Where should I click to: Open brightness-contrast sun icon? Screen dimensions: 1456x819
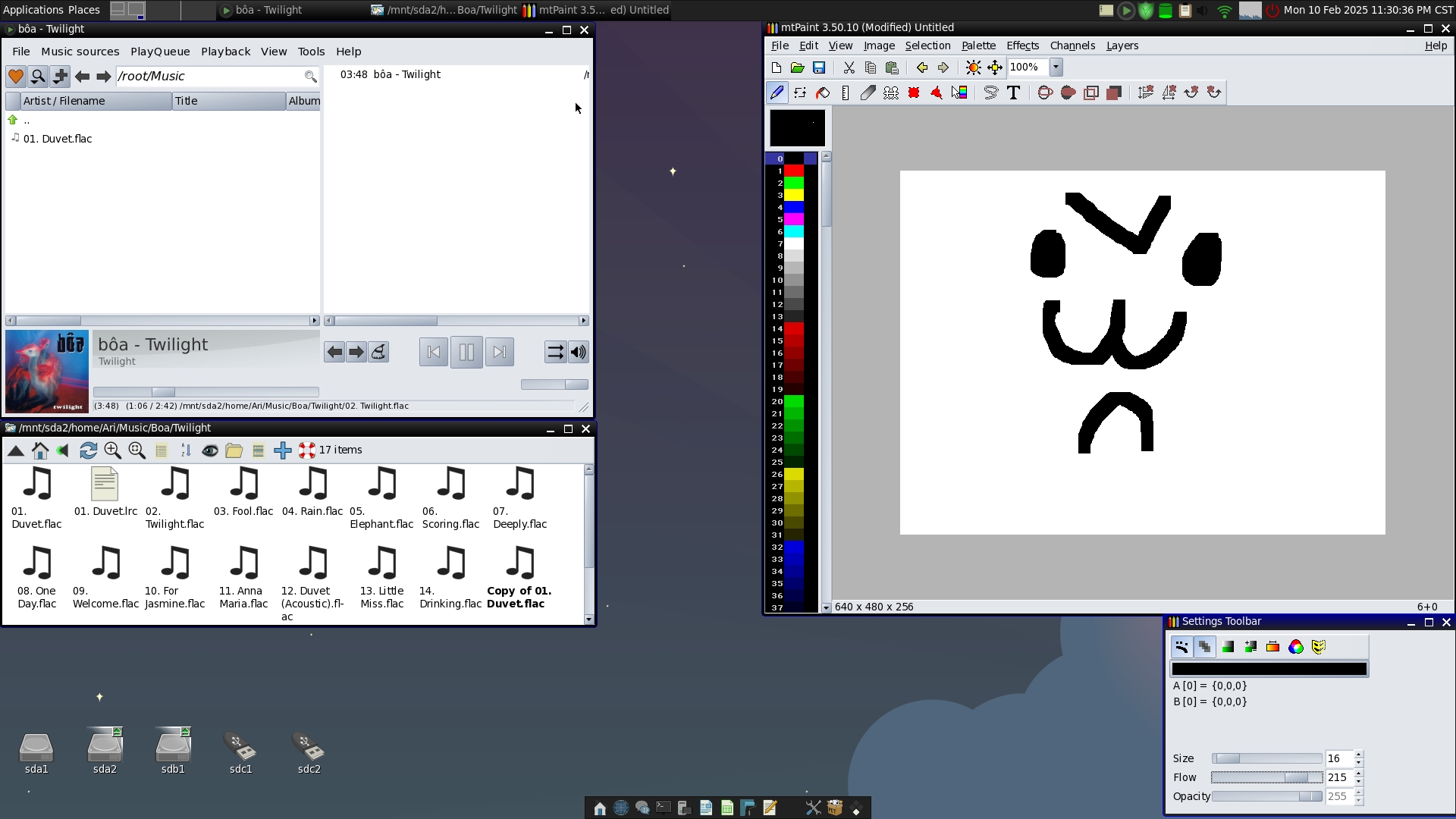pos(973,67)
